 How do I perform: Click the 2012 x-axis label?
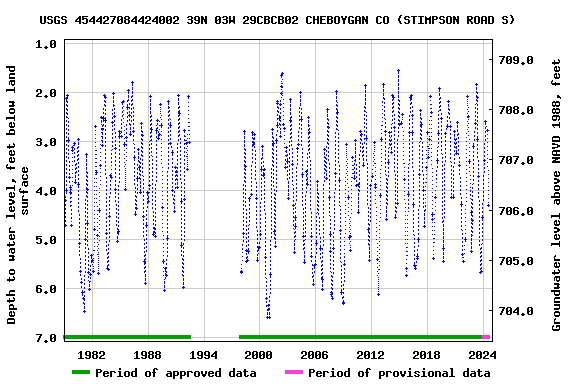370,355
